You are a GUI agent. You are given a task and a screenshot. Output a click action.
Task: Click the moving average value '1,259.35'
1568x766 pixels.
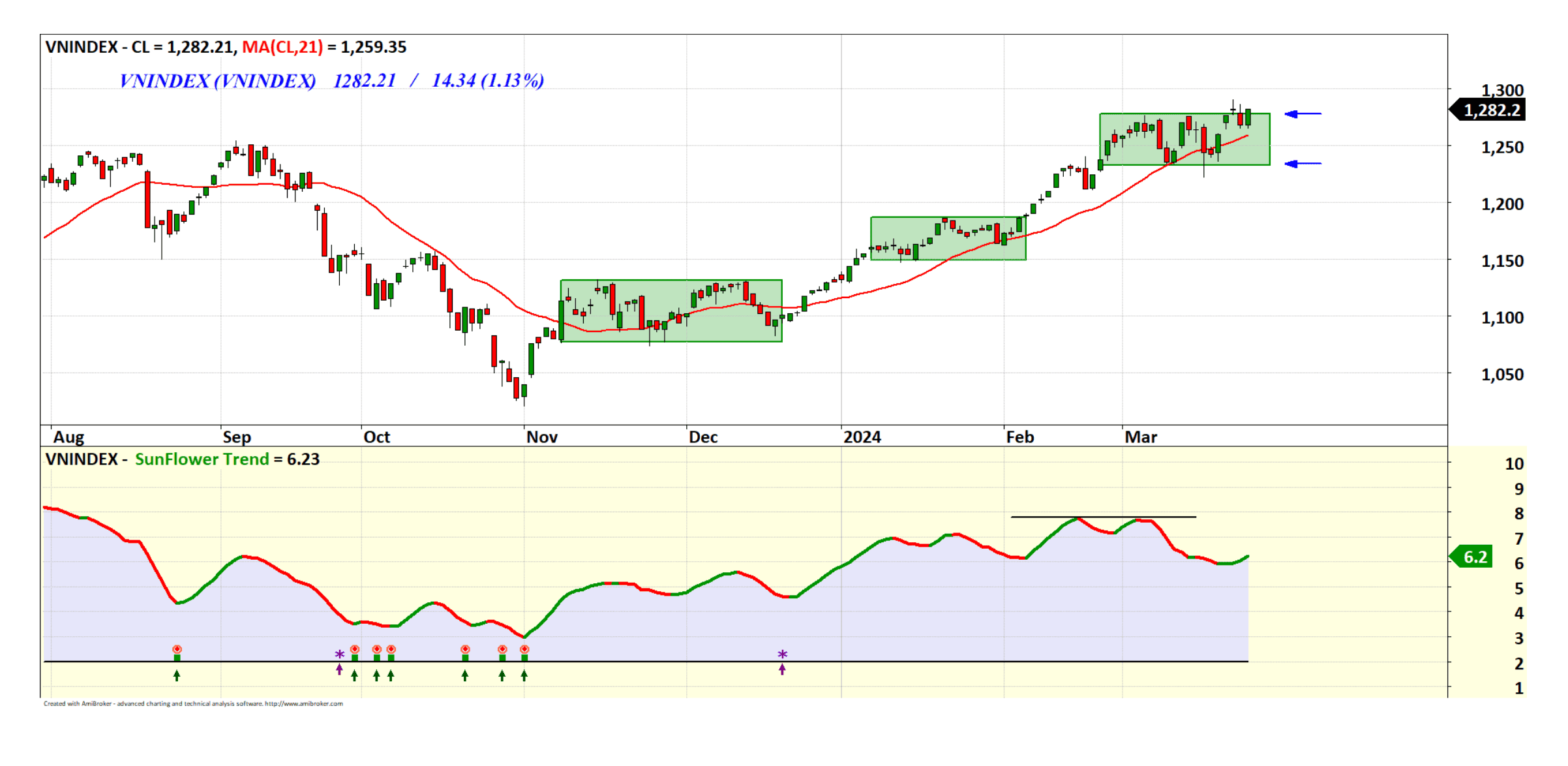click(x=374, y=48)
